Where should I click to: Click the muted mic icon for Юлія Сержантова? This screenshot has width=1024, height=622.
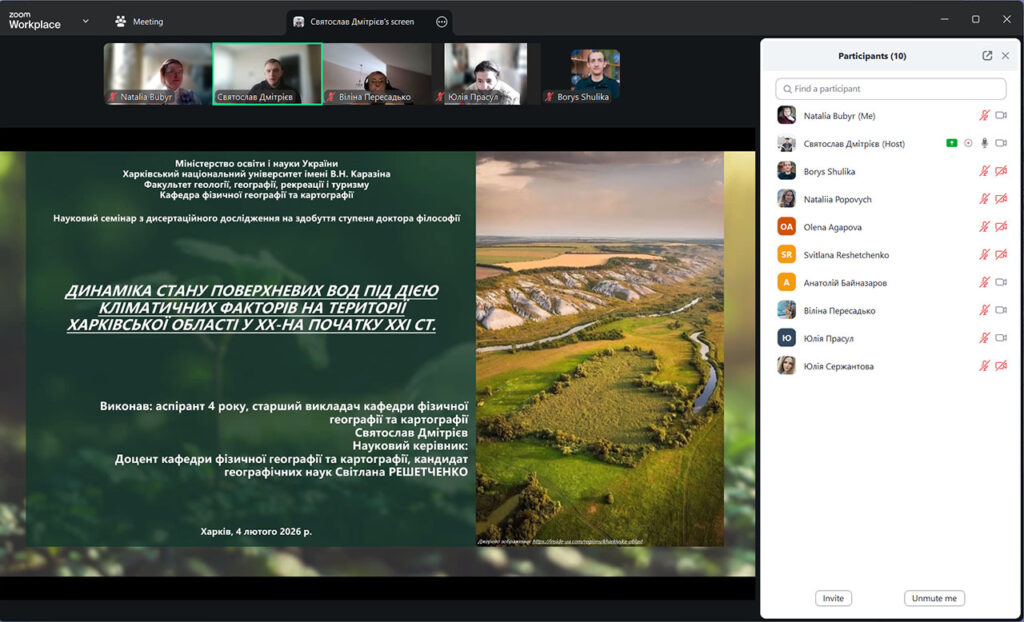click(984, 366)
